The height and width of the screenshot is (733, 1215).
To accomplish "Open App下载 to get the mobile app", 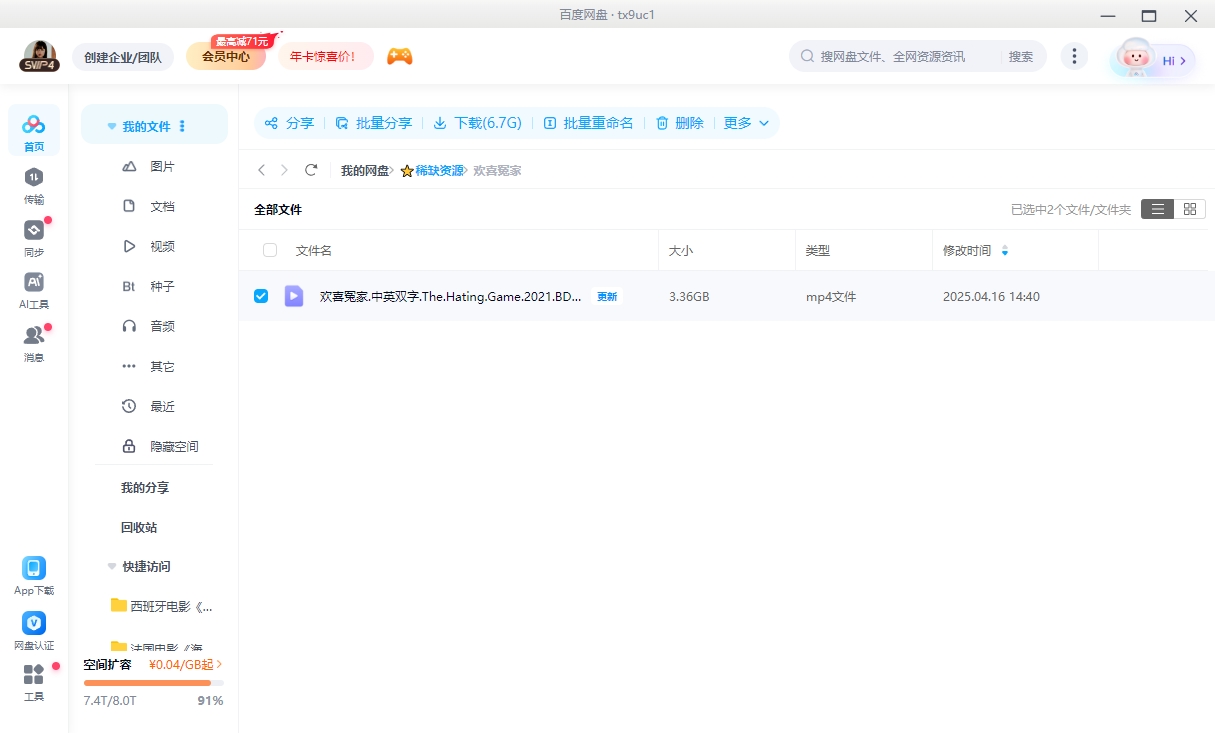I will pos(34,573).
